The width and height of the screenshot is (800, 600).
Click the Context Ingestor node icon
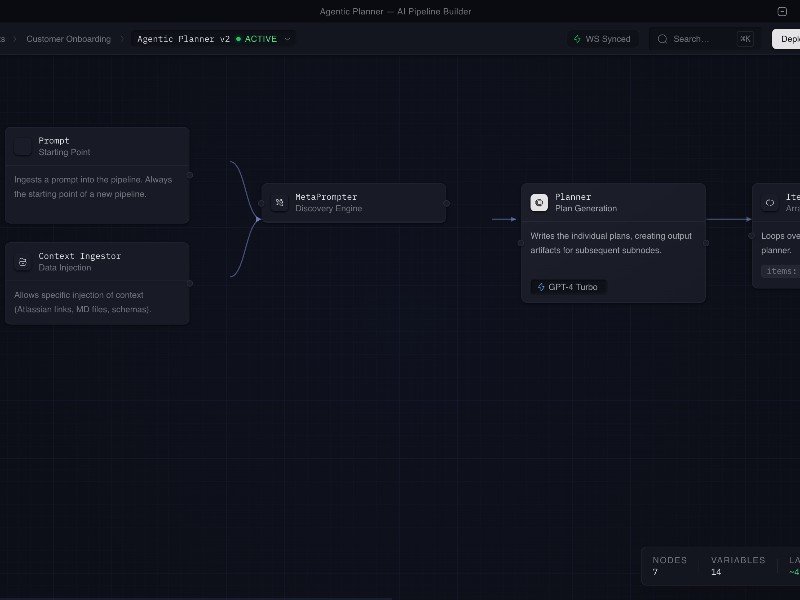(x=22, y=262)
